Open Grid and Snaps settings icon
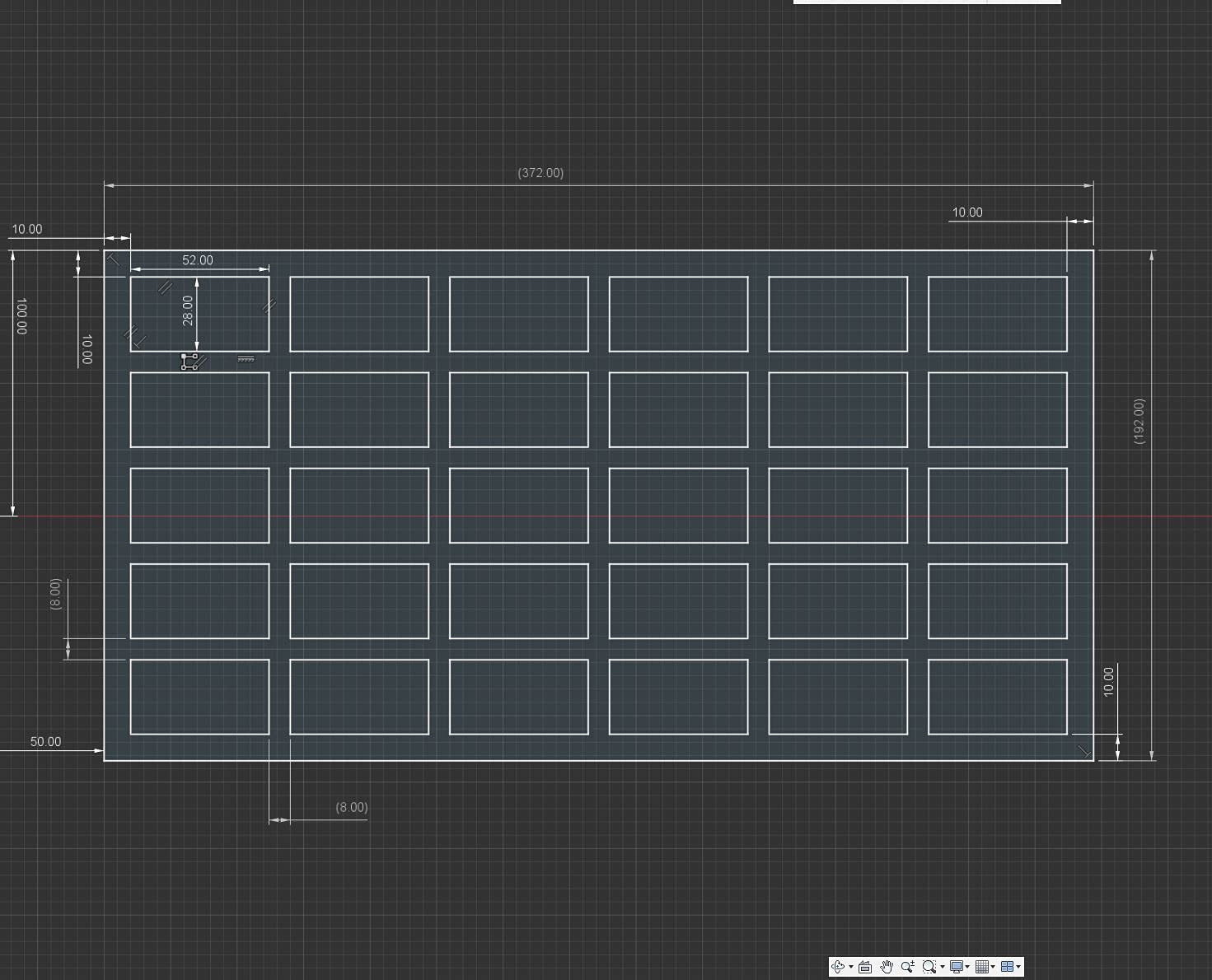Screen dimensions: 1212x980 [982, 967]
